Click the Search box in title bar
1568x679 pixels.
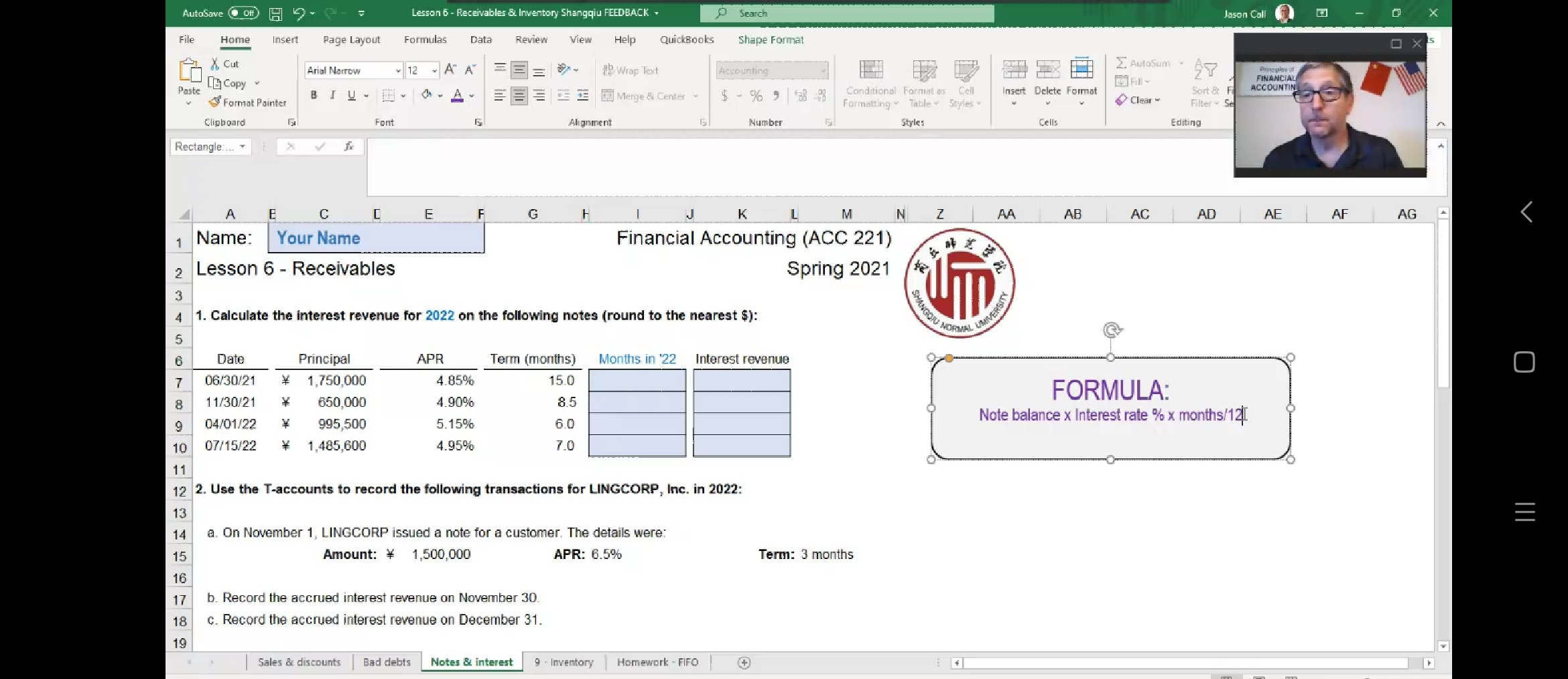(846, 13)
